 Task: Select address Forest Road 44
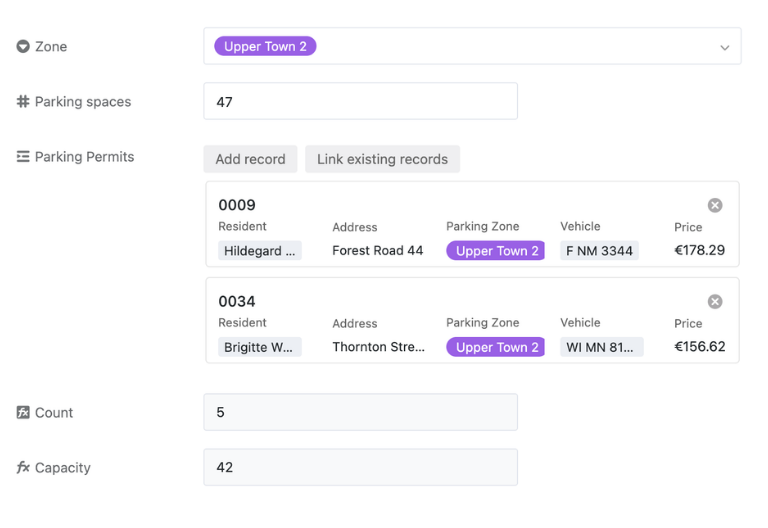pyautogui.click(x=378, y=251)
